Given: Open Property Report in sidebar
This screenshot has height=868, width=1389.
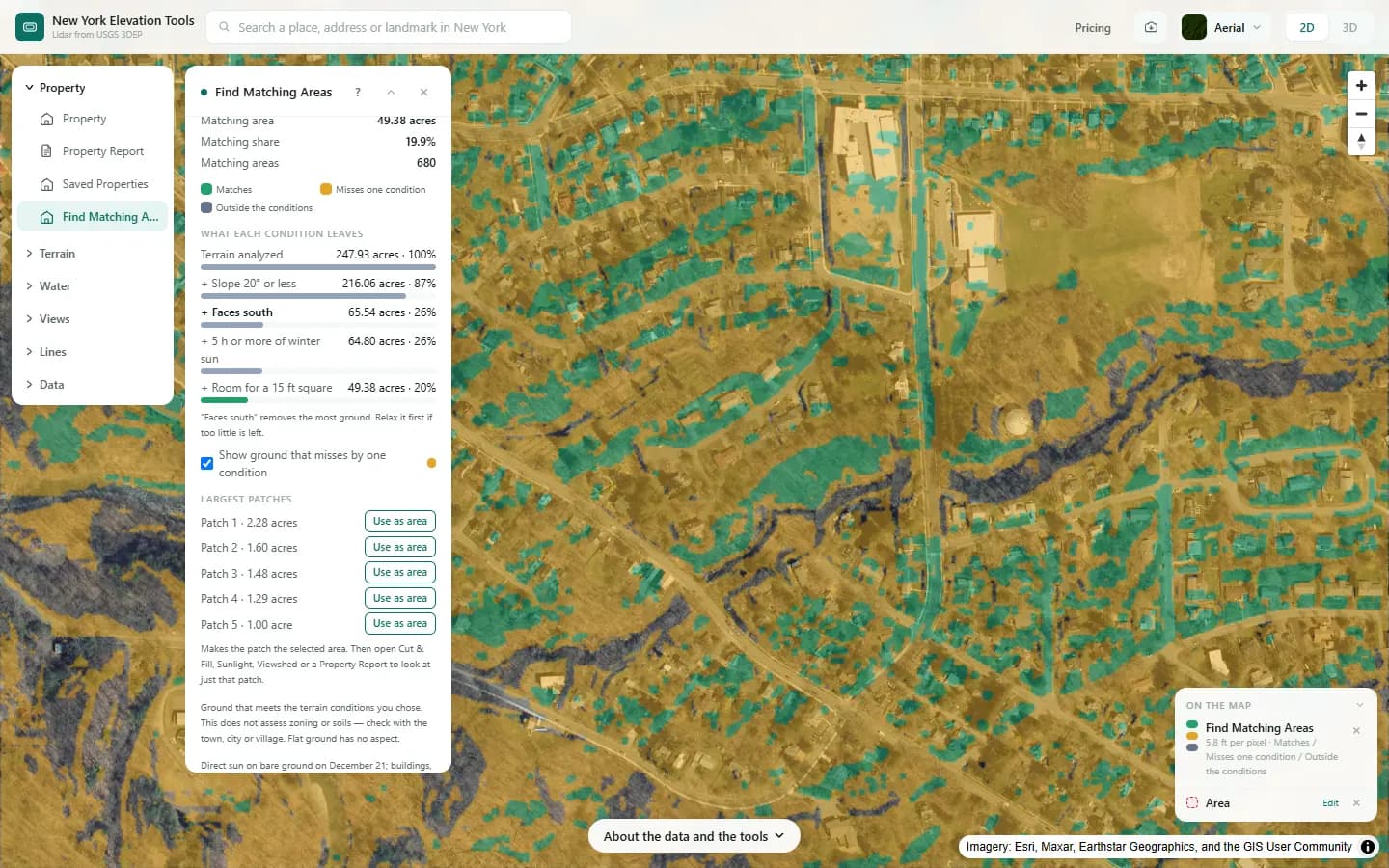Looking at the screenshot, I should [x=93, y=151].
